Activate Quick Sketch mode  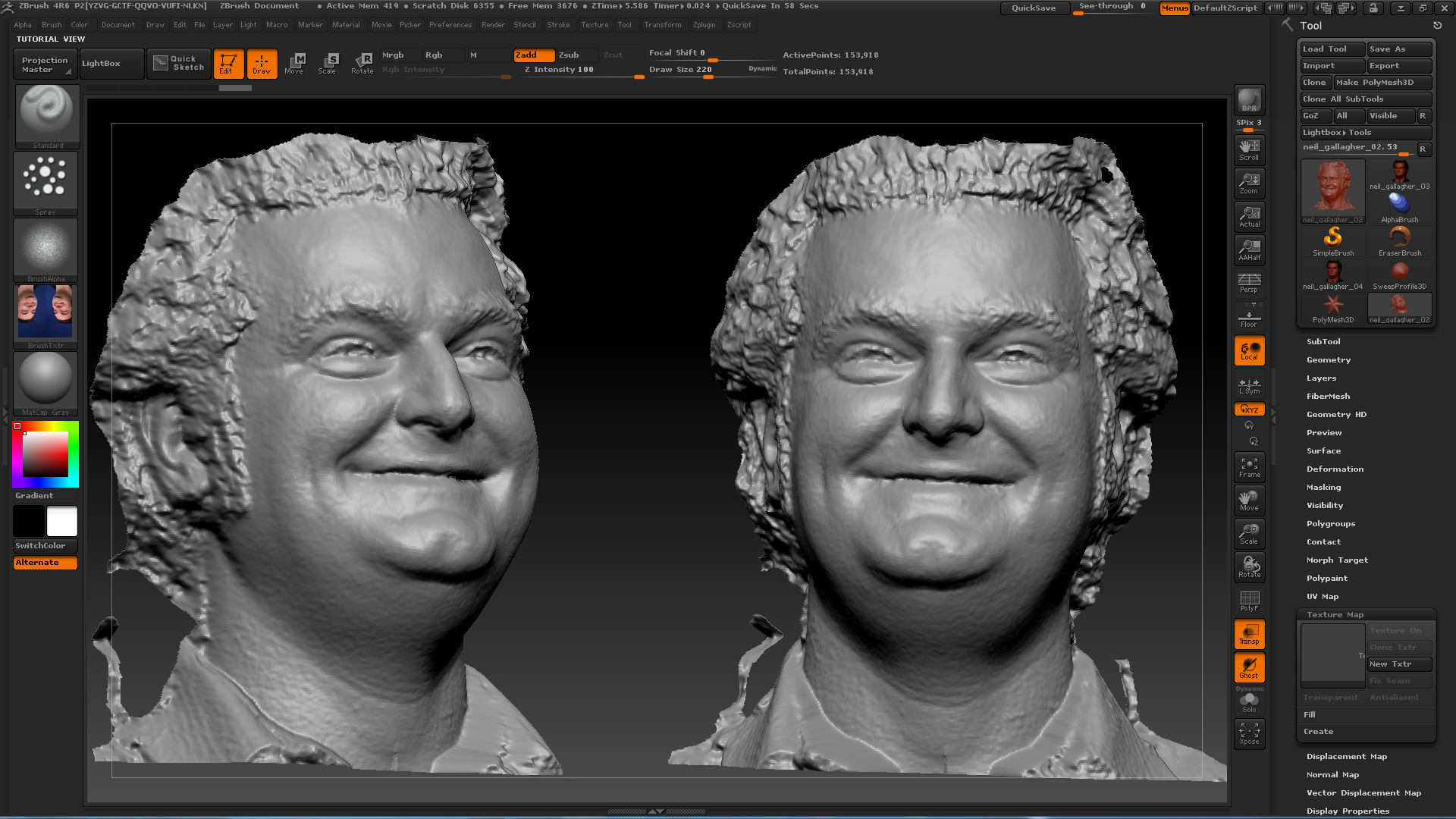178,63
